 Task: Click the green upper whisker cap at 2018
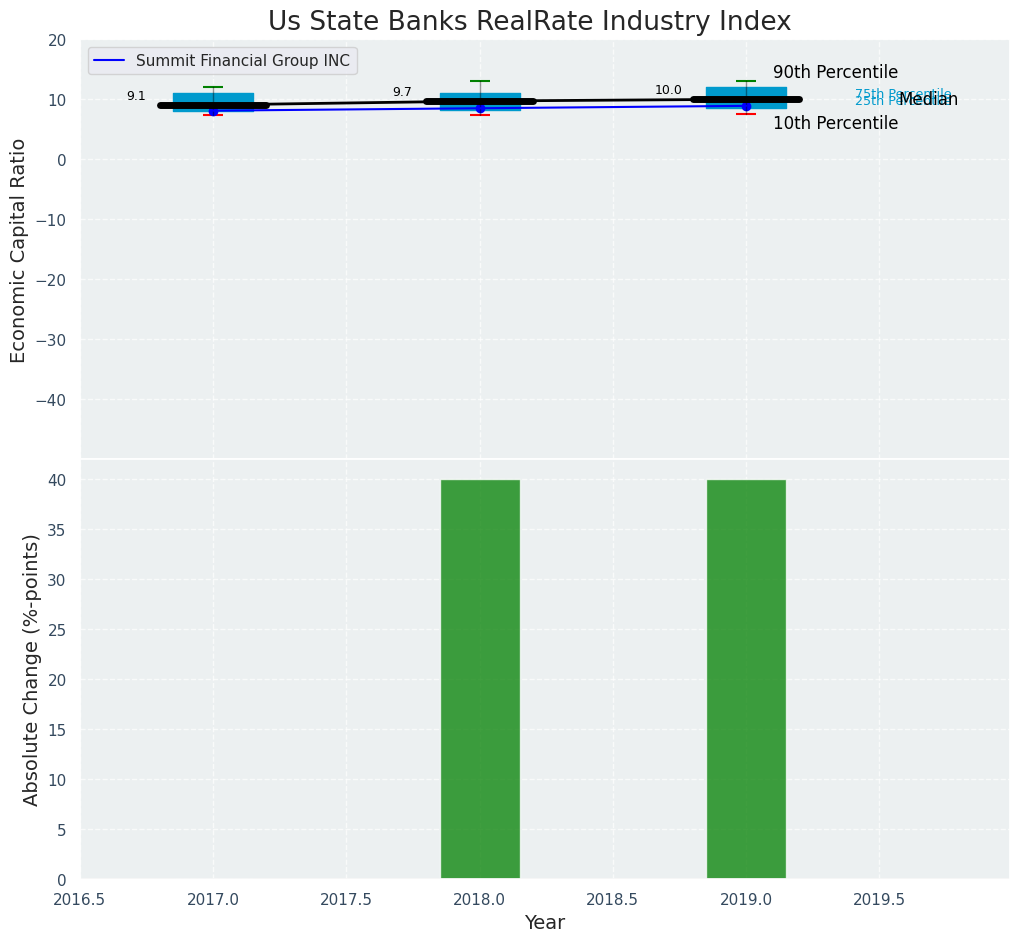point(480,81)
